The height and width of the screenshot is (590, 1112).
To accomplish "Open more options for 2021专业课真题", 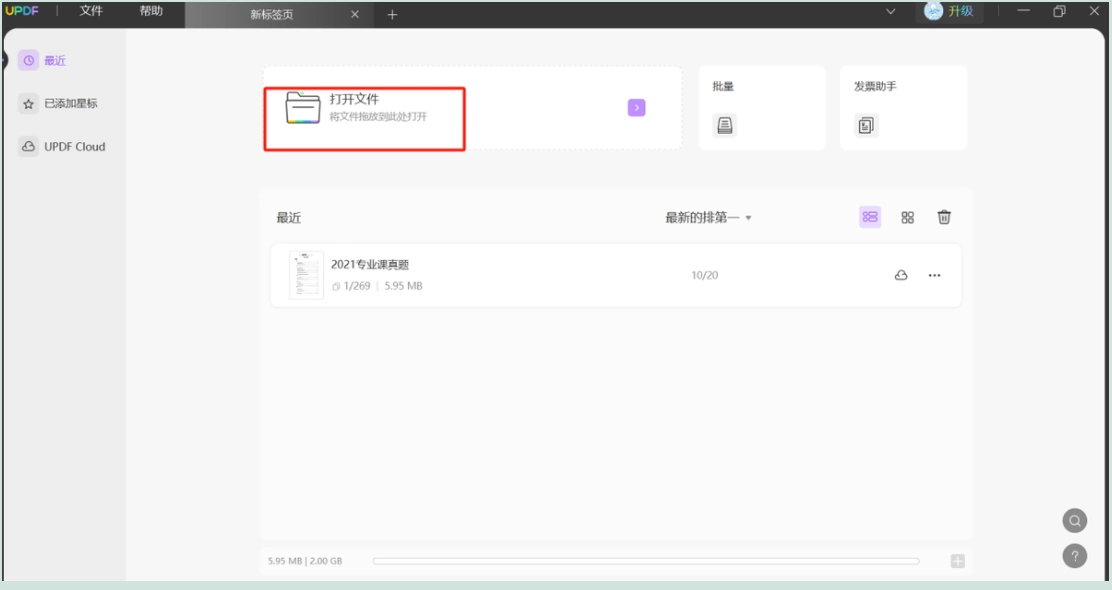I will (x=934, y=275).
